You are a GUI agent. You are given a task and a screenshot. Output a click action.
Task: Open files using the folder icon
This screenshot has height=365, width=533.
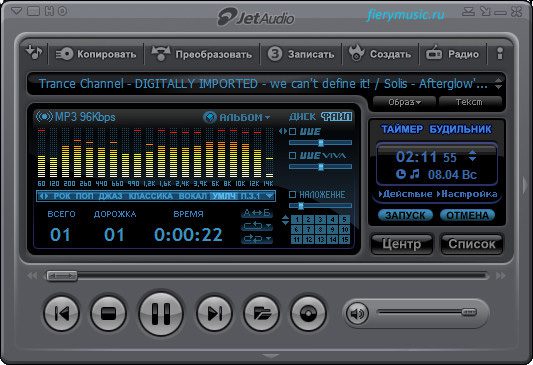tap(261, 313)
